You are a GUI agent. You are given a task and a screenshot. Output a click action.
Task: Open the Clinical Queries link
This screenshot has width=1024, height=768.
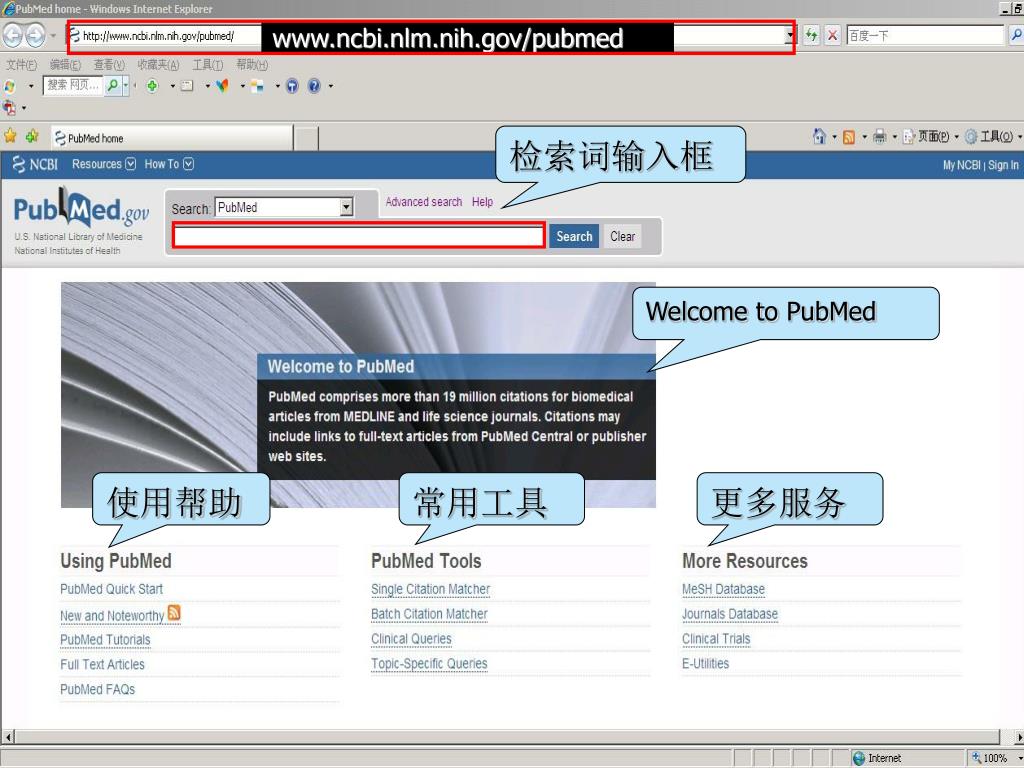pyautogui.click(x=411, y=639)
